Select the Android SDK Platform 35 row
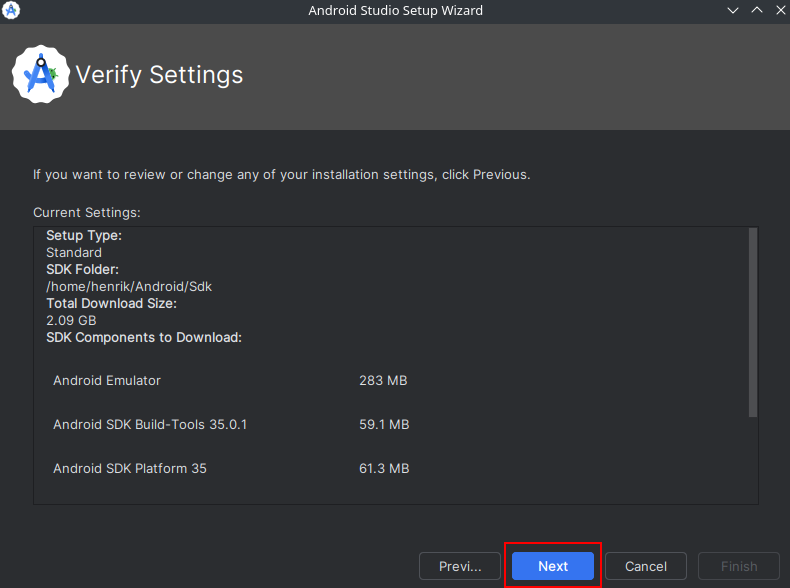 (x=230, y=468)
